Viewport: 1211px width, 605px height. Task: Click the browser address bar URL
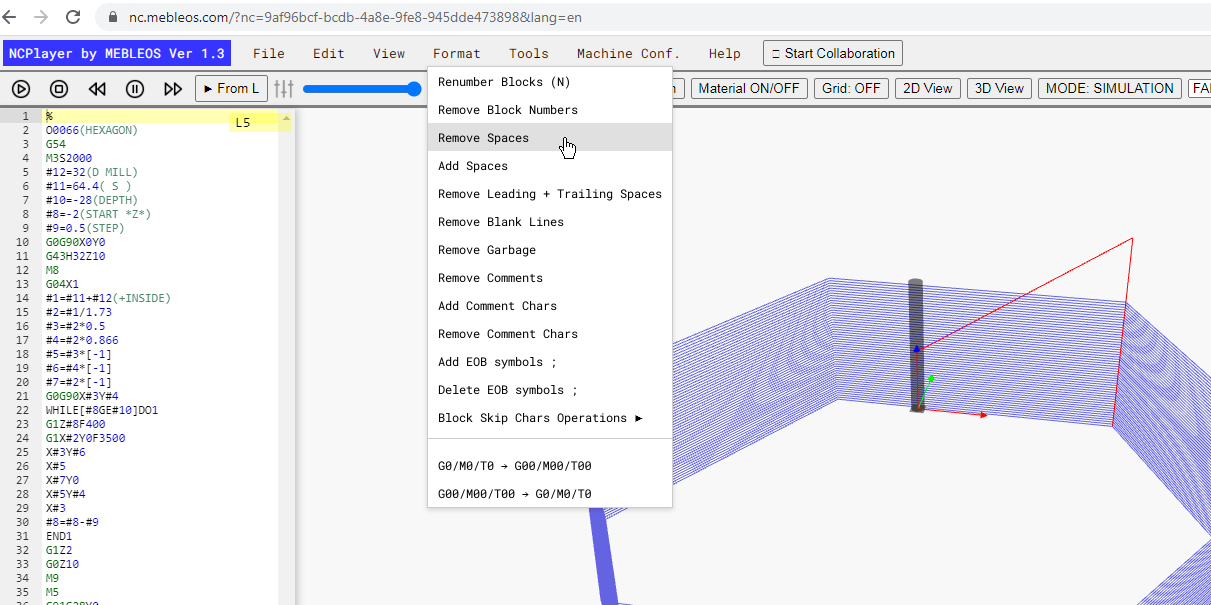tap(355, 17)
